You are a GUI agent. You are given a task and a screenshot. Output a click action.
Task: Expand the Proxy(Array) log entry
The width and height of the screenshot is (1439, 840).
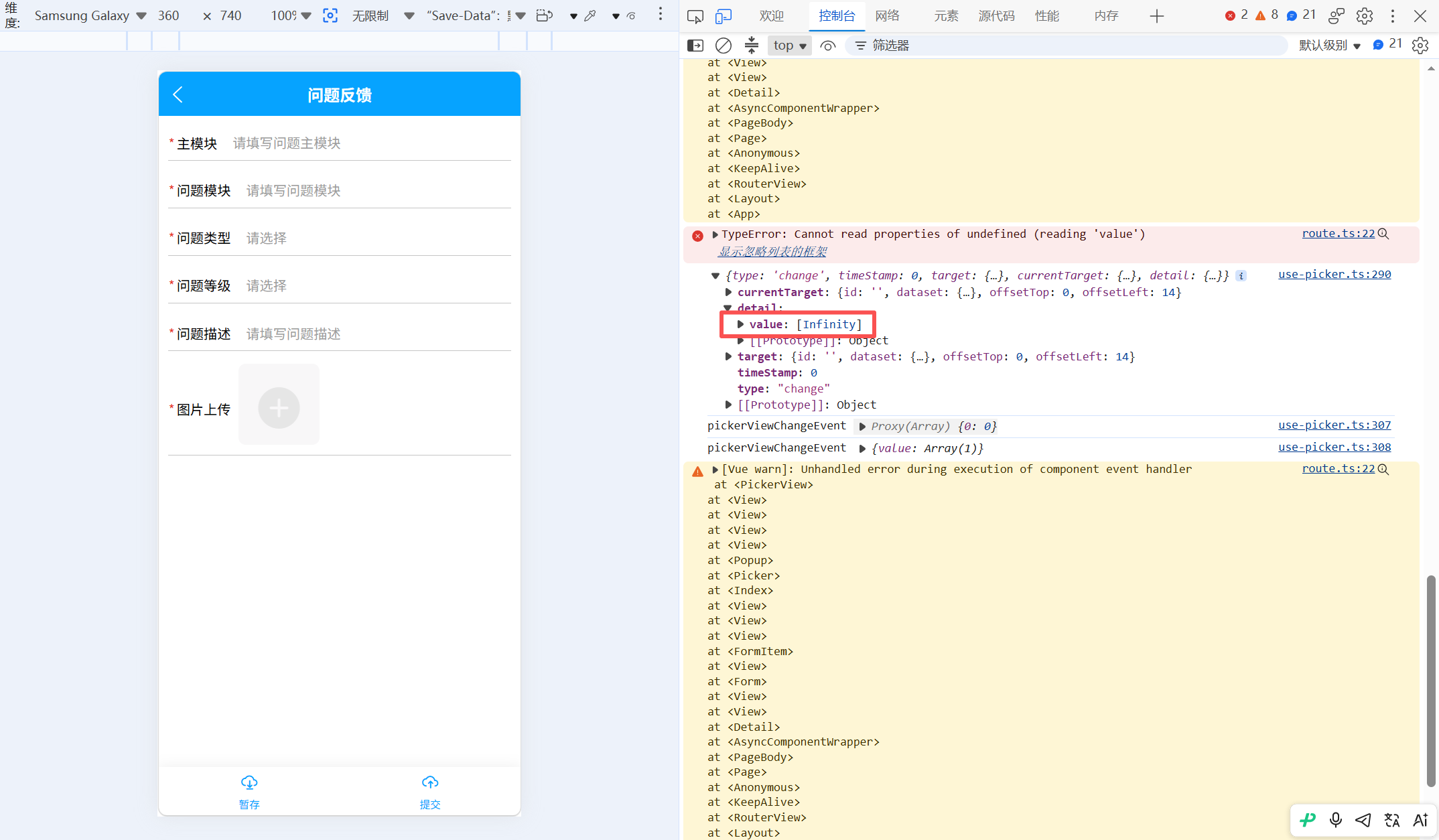[862, 427]
